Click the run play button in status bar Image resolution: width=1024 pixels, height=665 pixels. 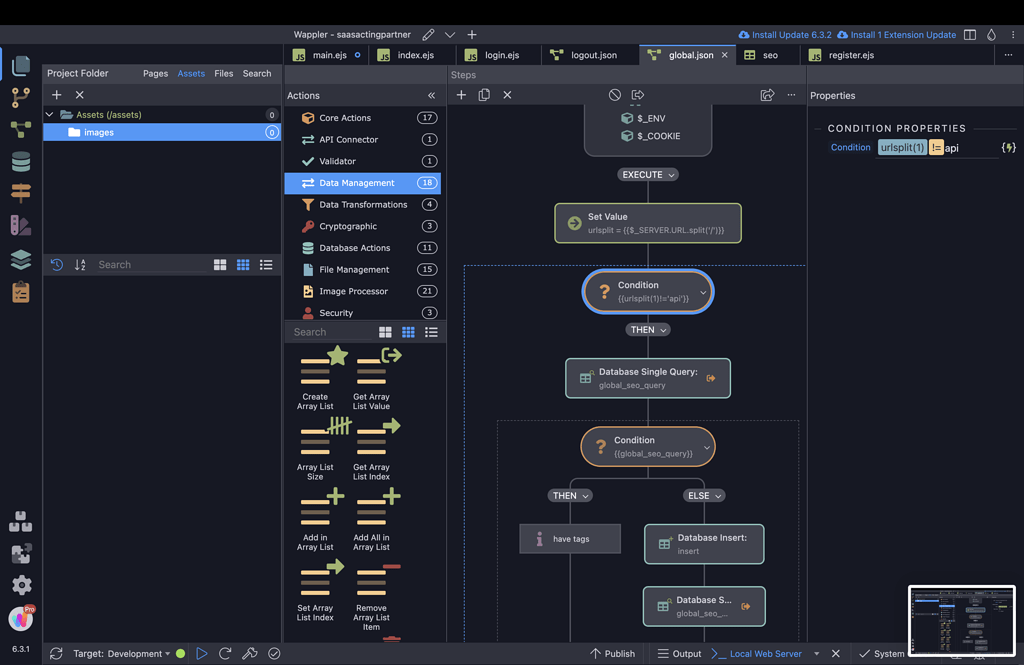[202, 653]
